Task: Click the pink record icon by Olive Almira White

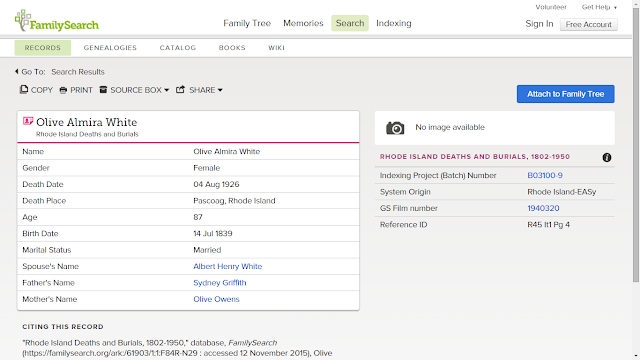Action: [28, 121]
